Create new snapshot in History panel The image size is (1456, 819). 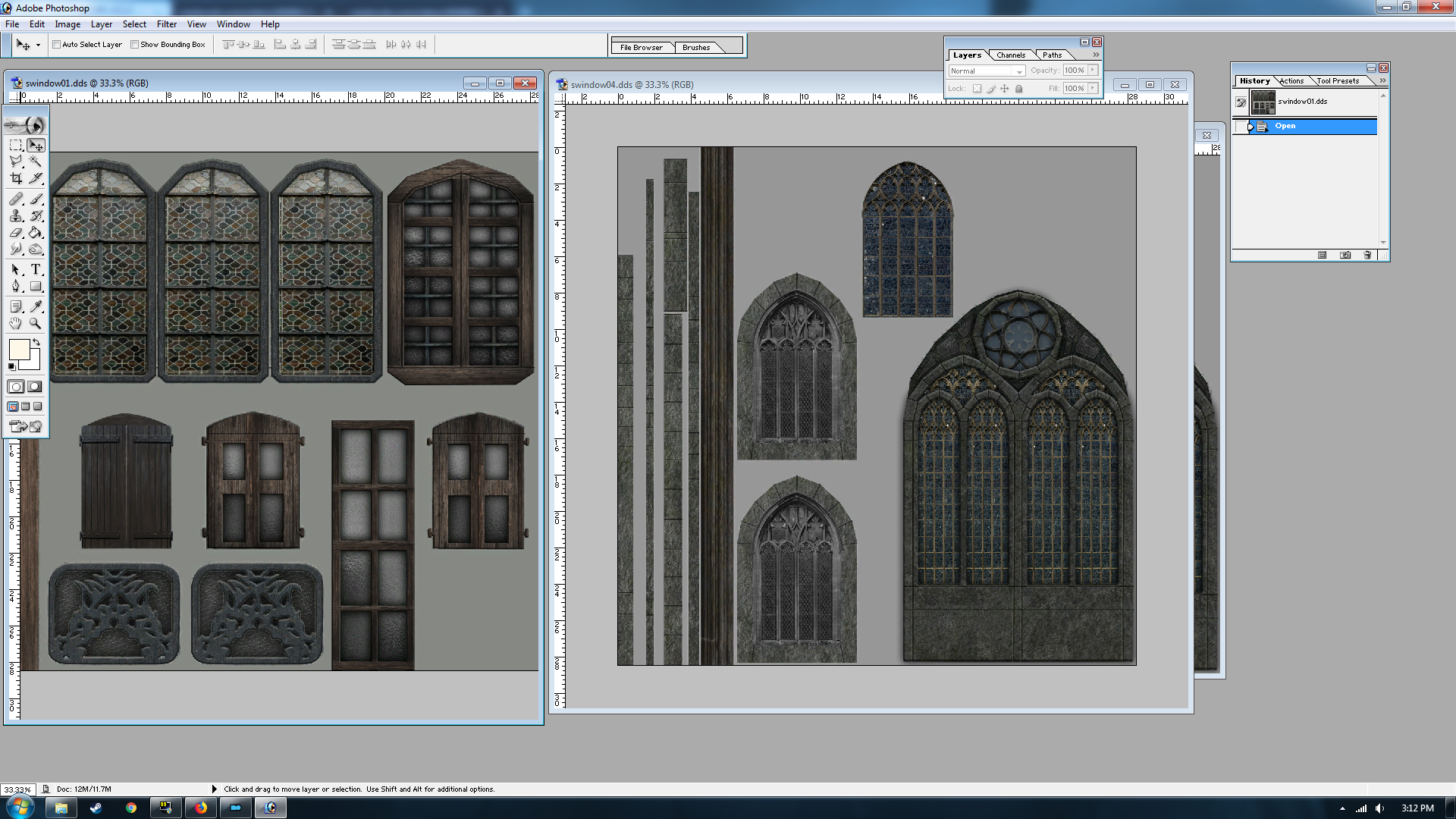click(1345, 256)
